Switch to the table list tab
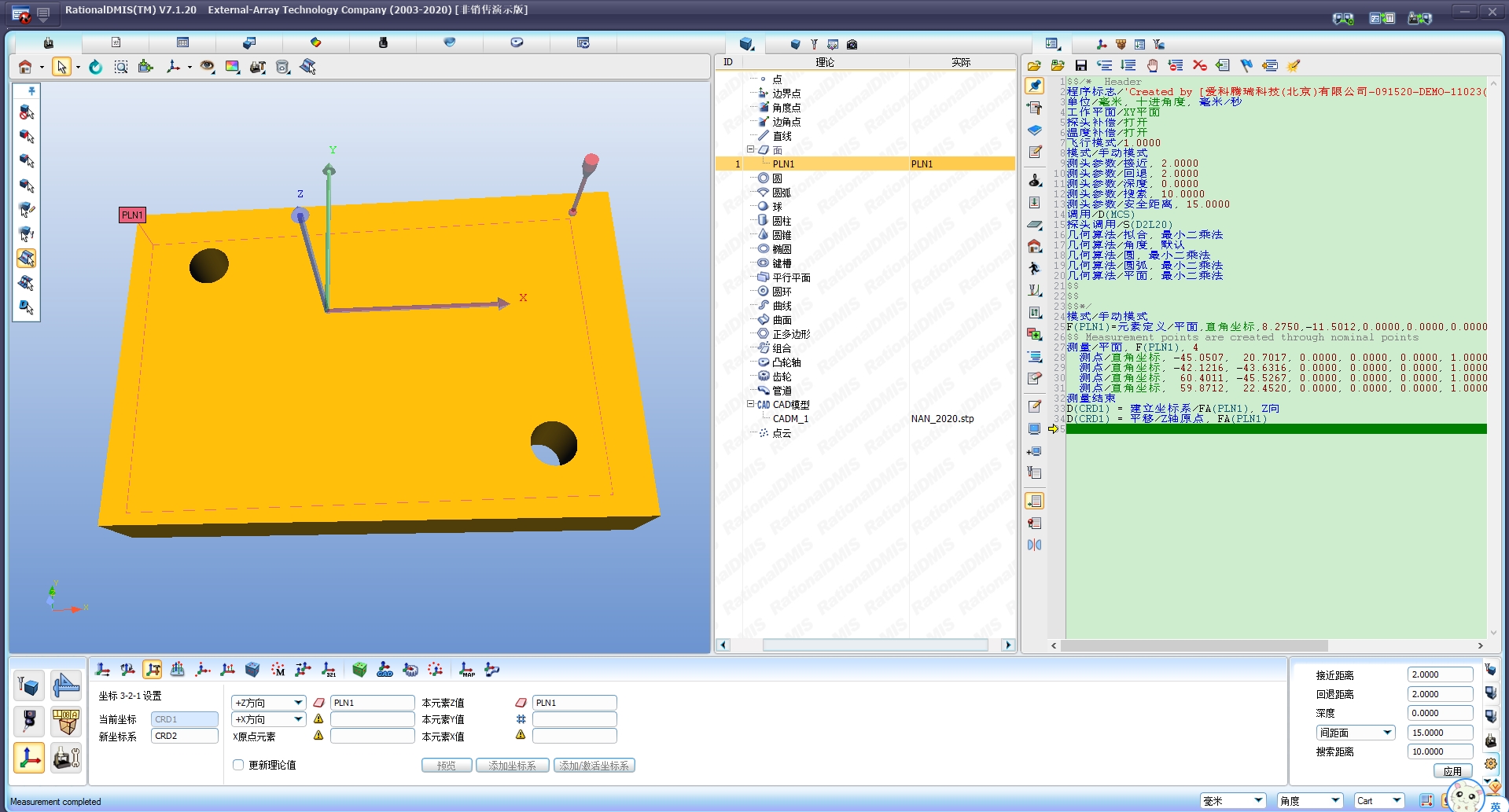This screenshot has width=1509, height=812. [x=182, y=42]
